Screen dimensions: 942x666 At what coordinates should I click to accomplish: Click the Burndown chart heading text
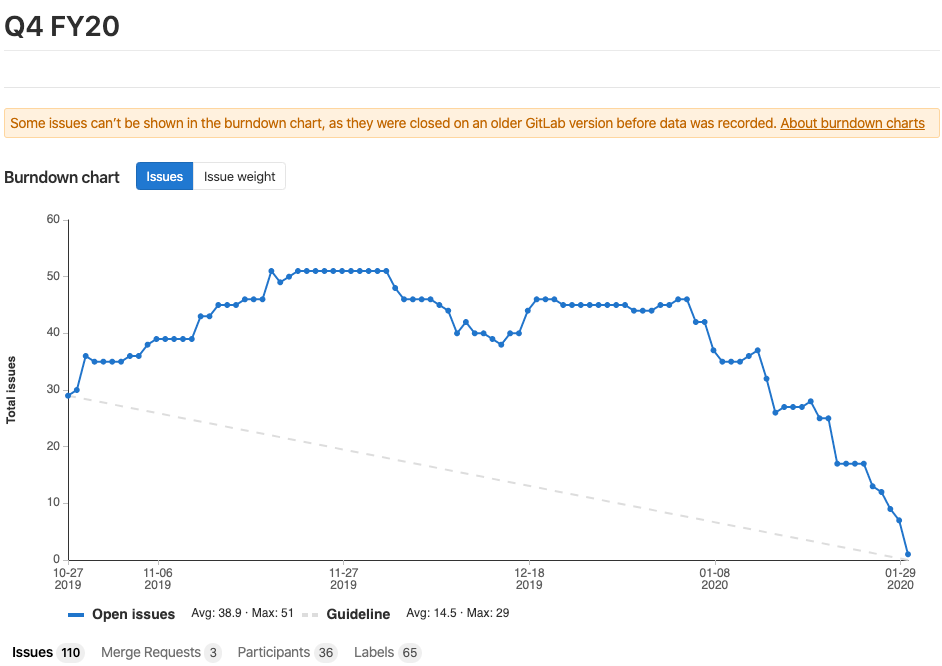pyautogui.click(x=62, y=177)
